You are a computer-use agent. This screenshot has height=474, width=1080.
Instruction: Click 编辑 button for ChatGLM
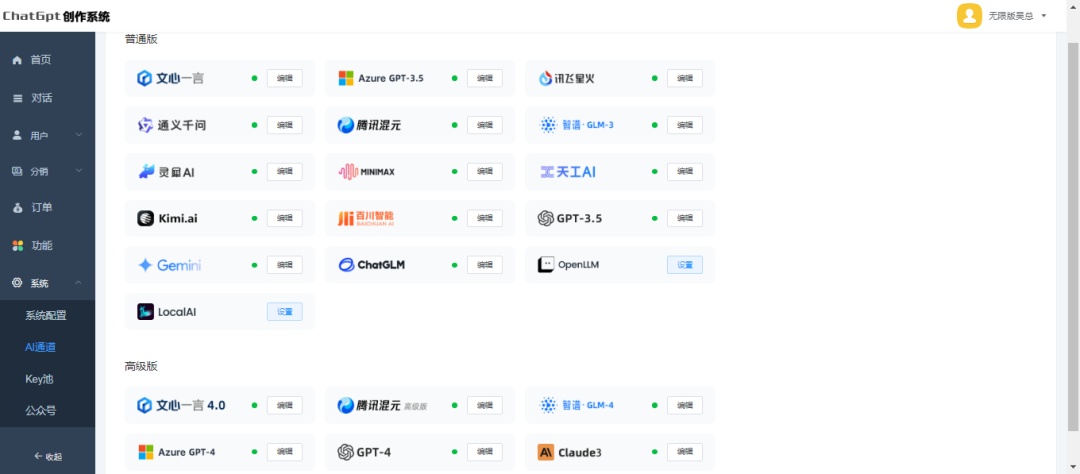pos(485,265)
